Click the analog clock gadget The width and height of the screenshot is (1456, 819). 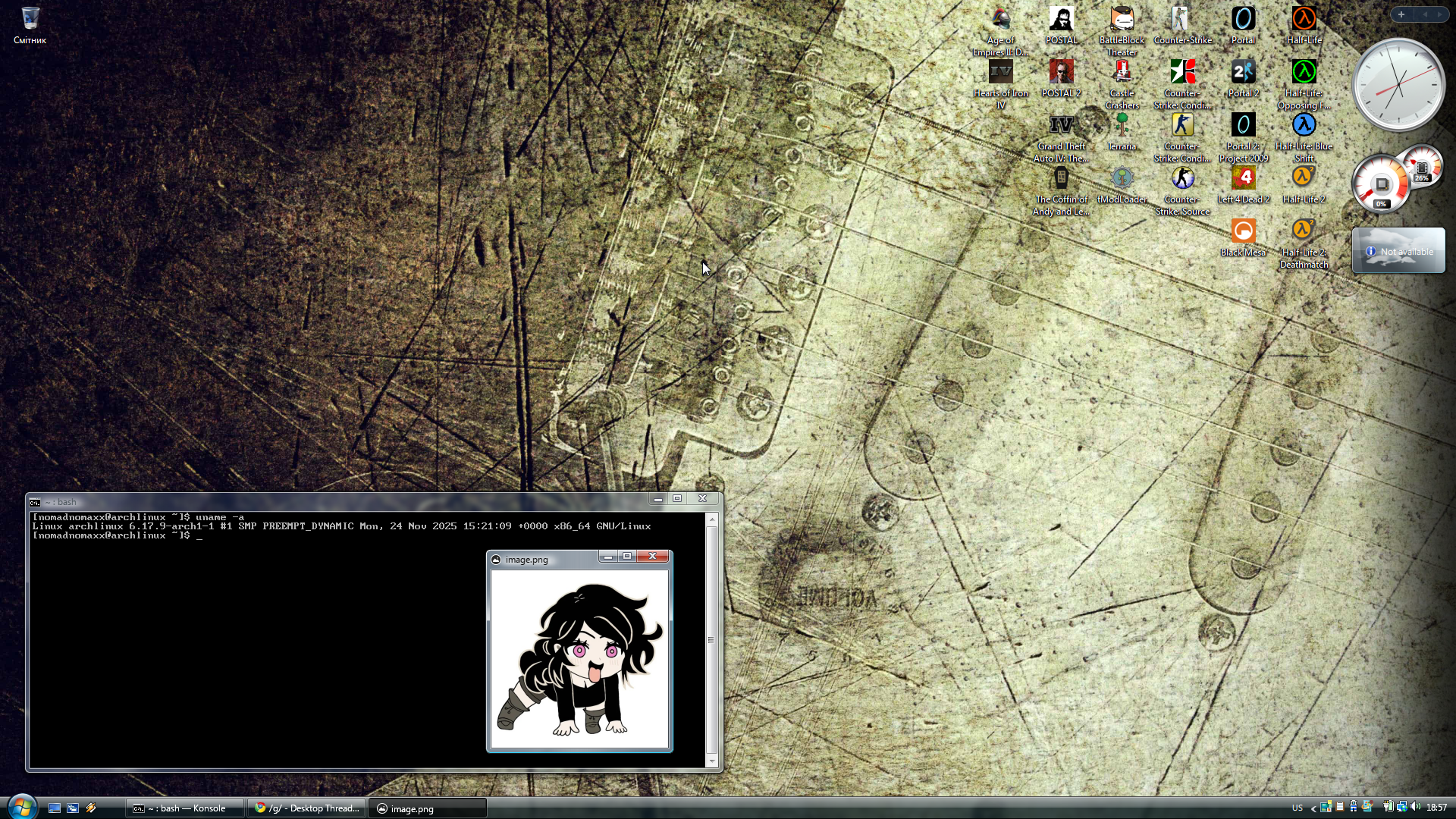click(1398, 85)
